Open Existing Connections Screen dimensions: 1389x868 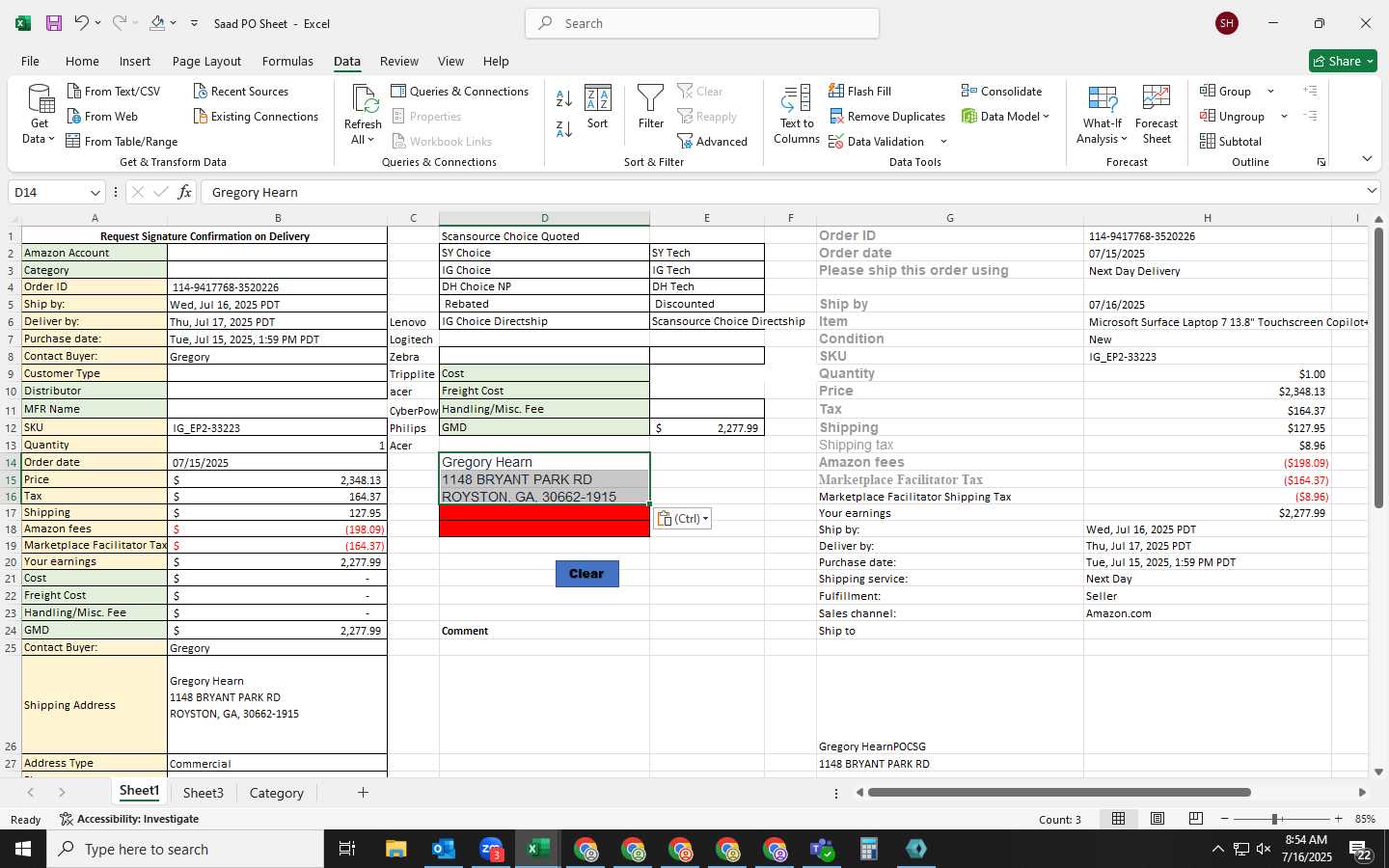[x=256, y=116]
